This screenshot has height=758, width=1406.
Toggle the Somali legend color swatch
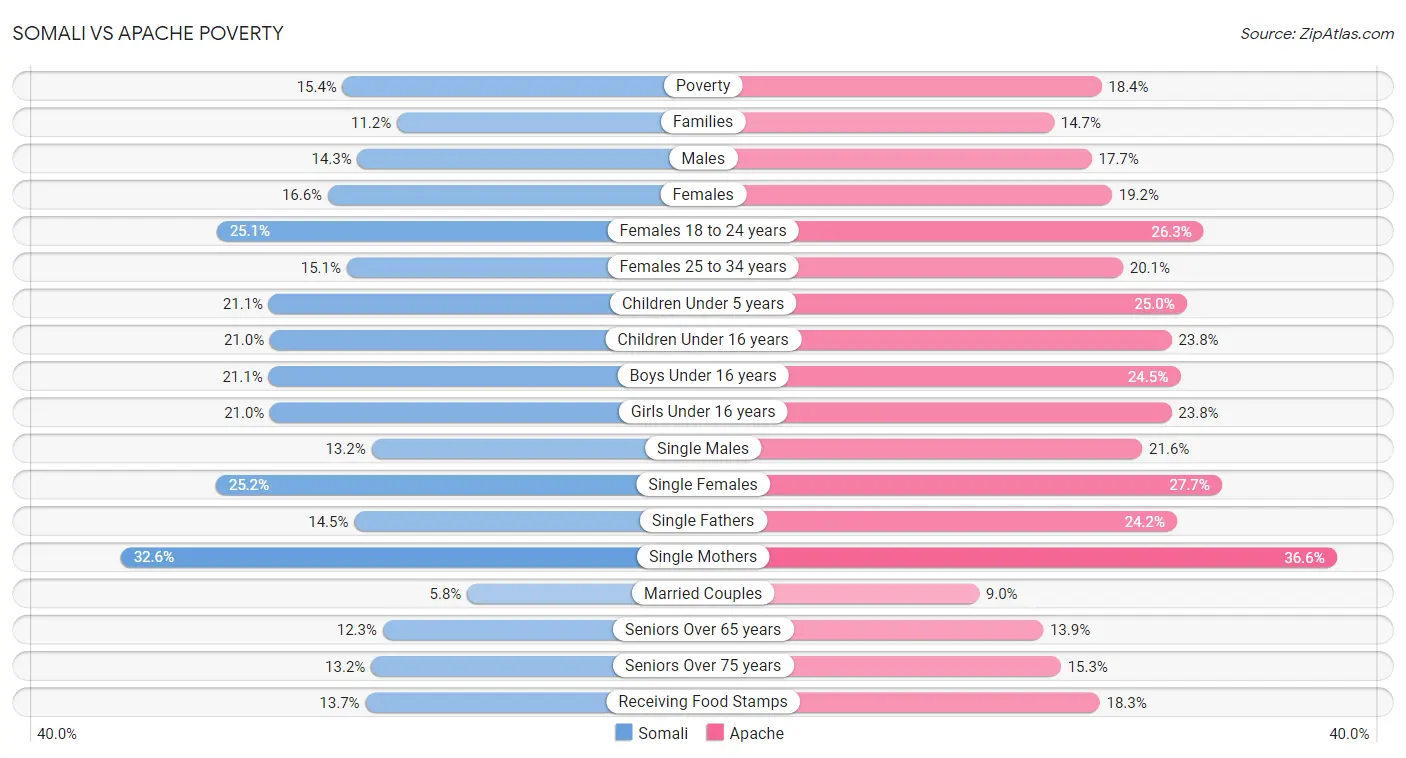point(624,733)
